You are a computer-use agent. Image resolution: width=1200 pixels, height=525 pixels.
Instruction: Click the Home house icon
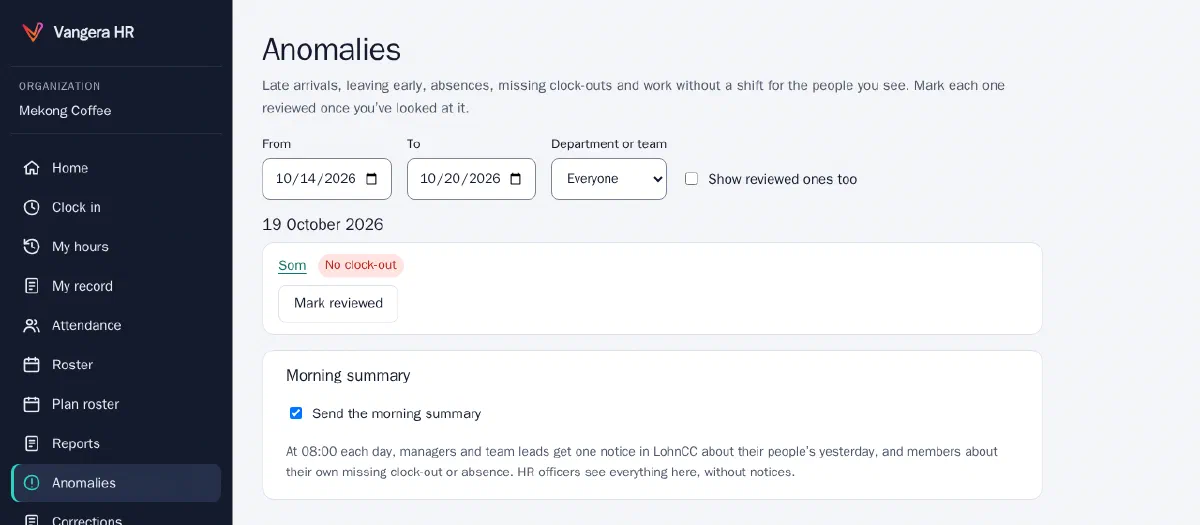[32, 168]
